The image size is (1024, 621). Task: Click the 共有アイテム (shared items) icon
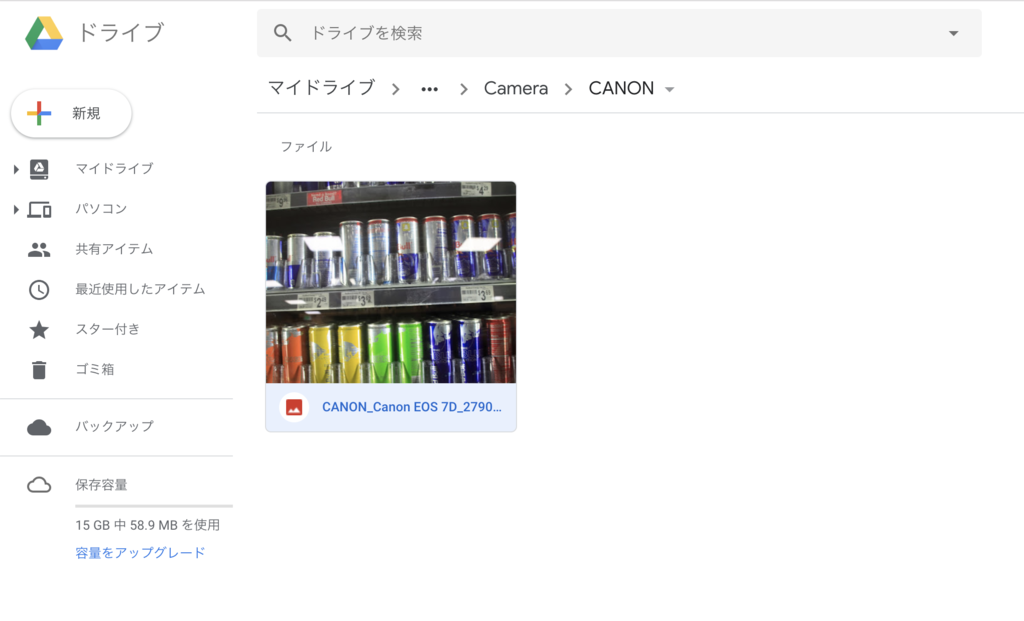point(38,249)
